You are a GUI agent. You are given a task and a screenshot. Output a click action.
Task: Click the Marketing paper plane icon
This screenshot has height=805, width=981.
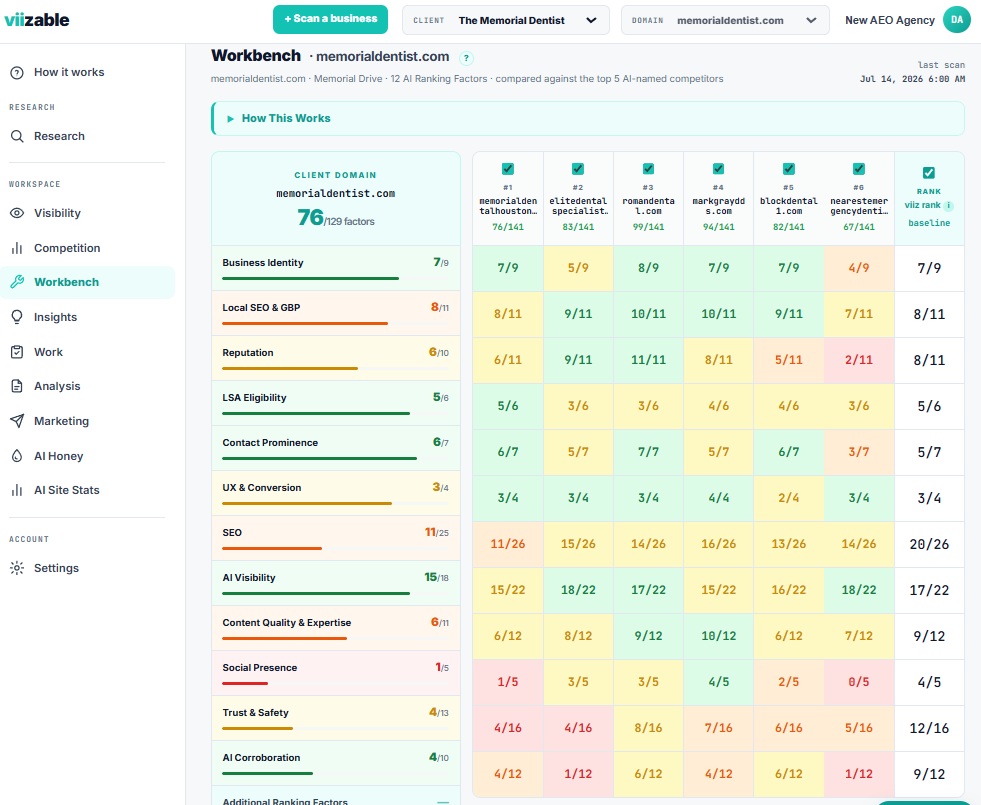pos(18,421)
